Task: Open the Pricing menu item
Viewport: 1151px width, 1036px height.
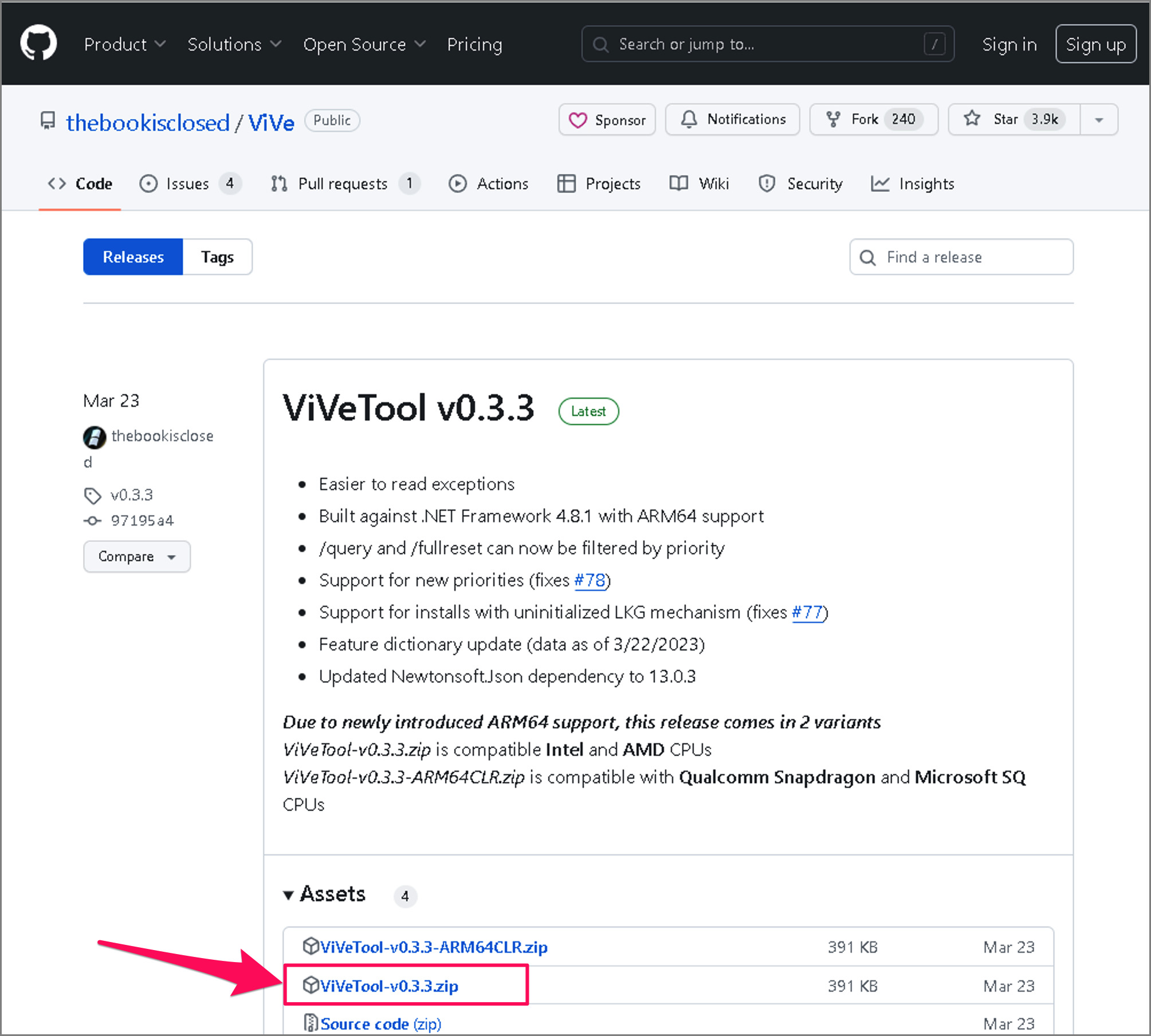Action: pyautogui.click(x=474, y=44)
